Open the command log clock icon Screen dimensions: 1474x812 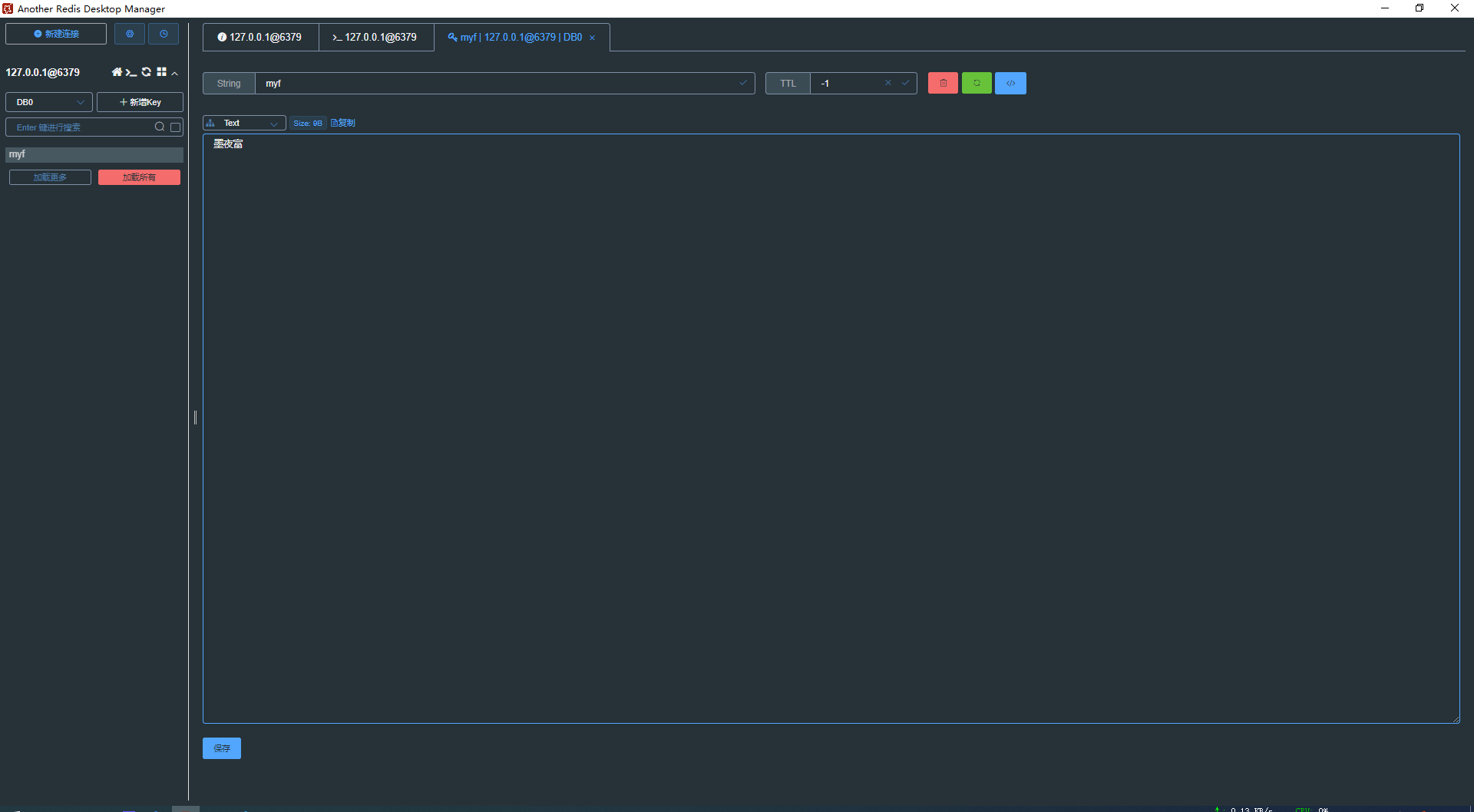(x=164, y=34)
